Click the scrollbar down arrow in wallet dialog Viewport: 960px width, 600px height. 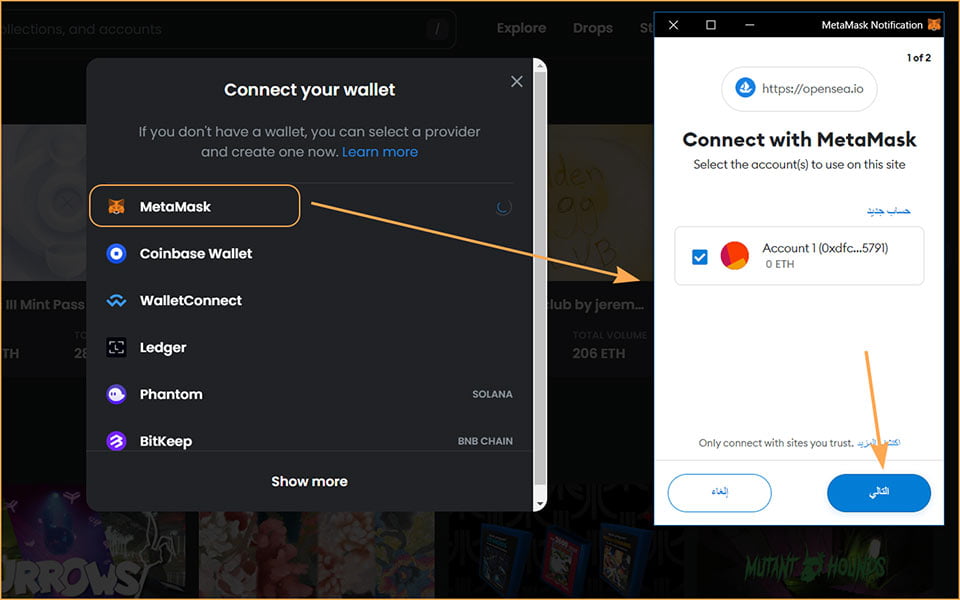click(539, 504)
